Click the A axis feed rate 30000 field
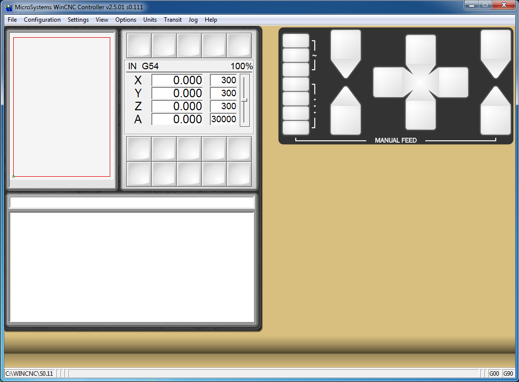Image resolution: width=519 pixels, height=382 pixels. click(223, 119)
